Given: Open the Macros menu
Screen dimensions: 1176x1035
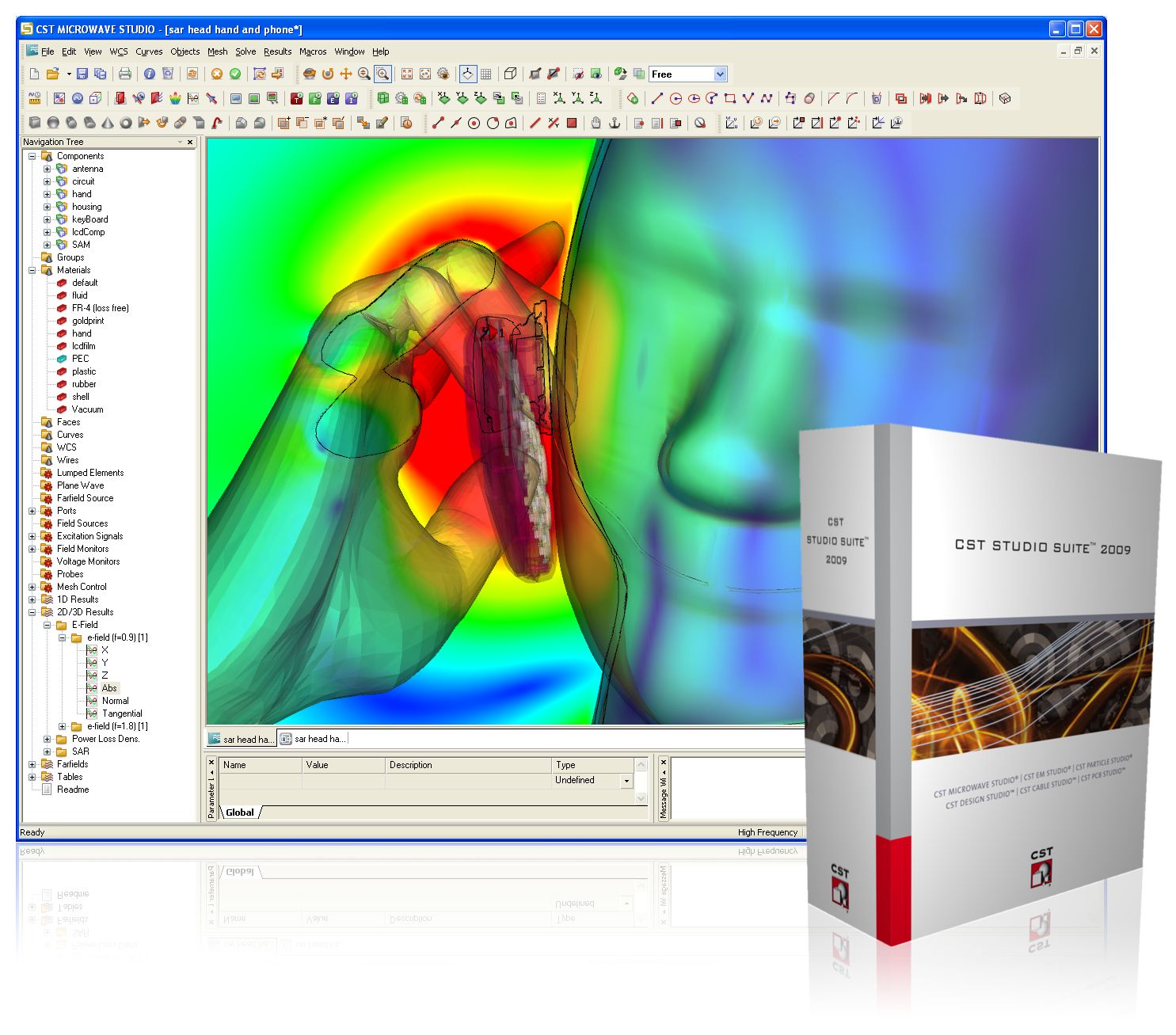Looking at the screenshot, I should click(x=313, y=51).
